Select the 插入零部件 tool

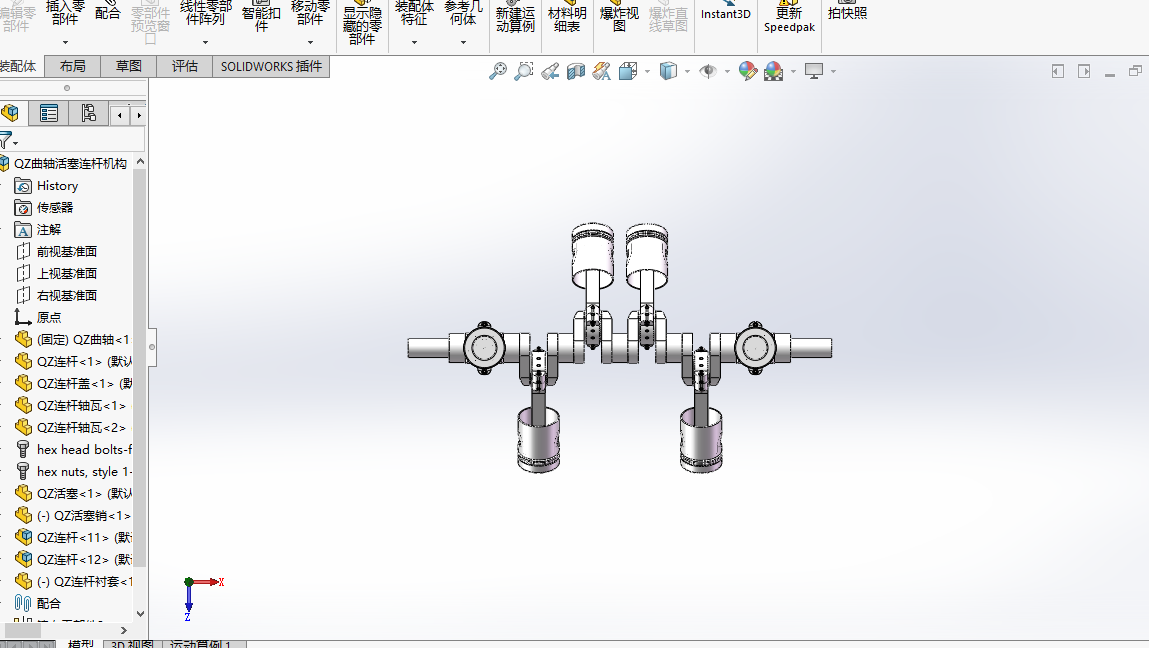click(x=65, y=17)
